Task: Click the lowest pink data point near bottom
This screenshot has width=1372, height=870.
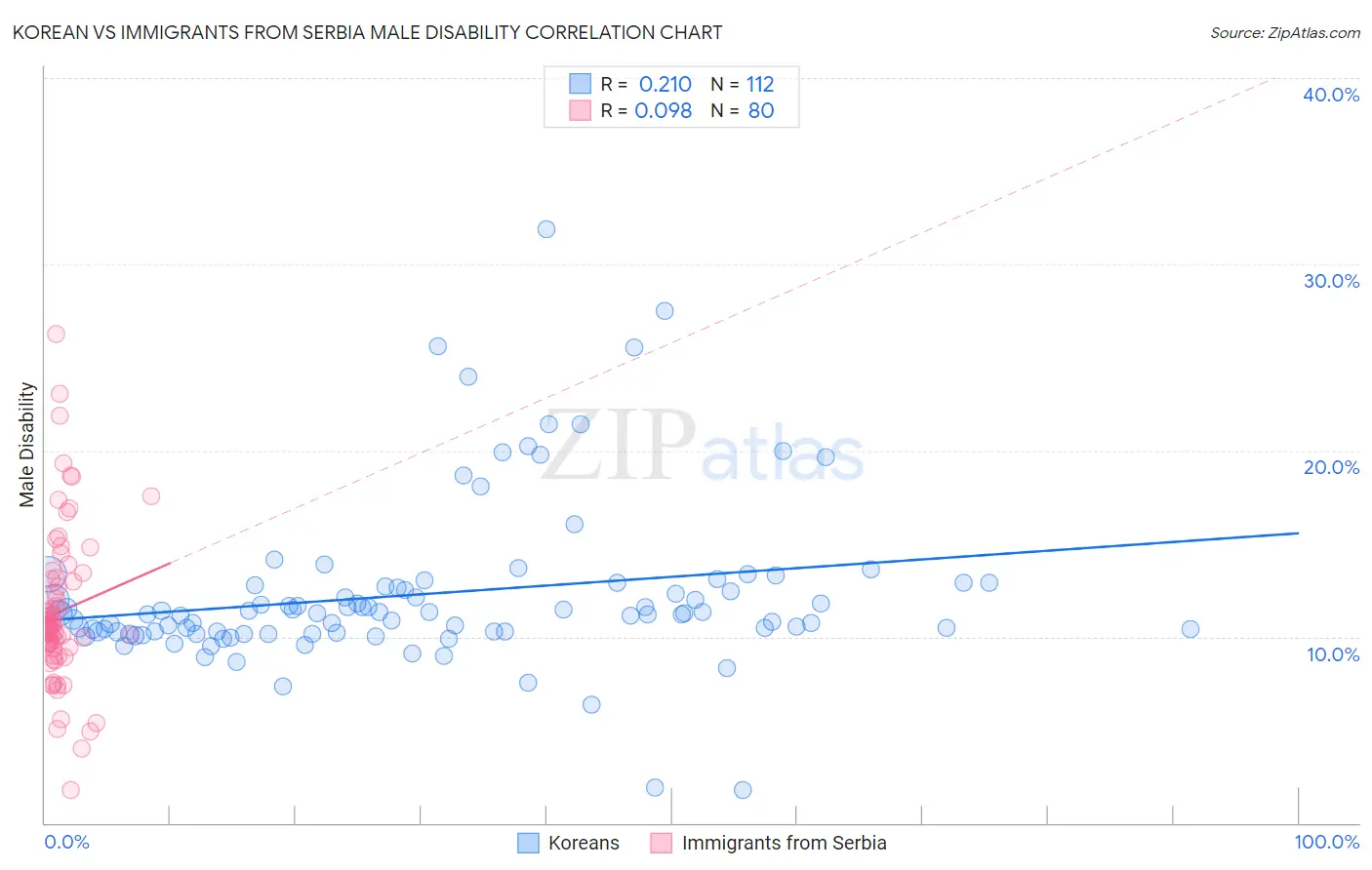Action: [x=70, y=790]
